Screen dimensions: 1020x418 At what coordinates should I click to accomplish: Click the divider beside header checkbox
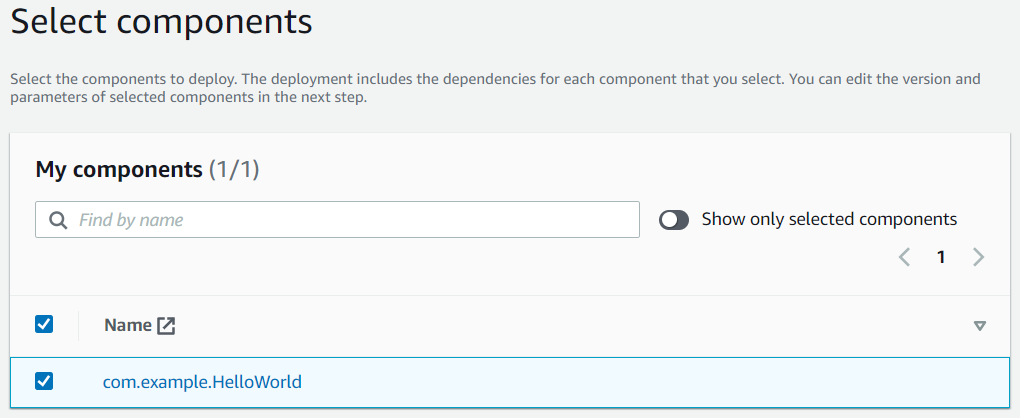78,325
